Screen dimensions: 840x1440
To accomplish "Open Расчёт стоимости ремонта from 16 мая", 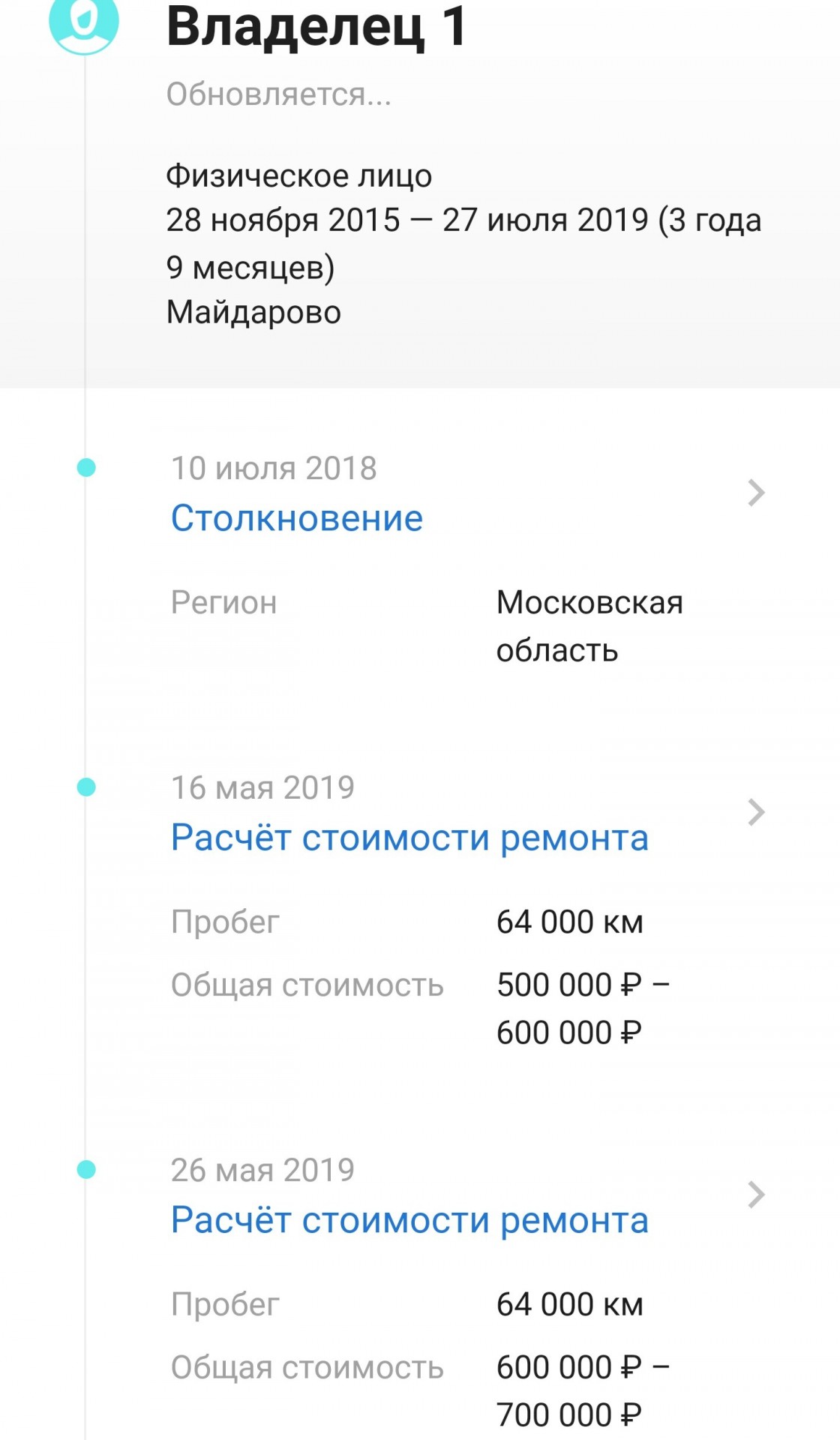I will pos(409,838).
